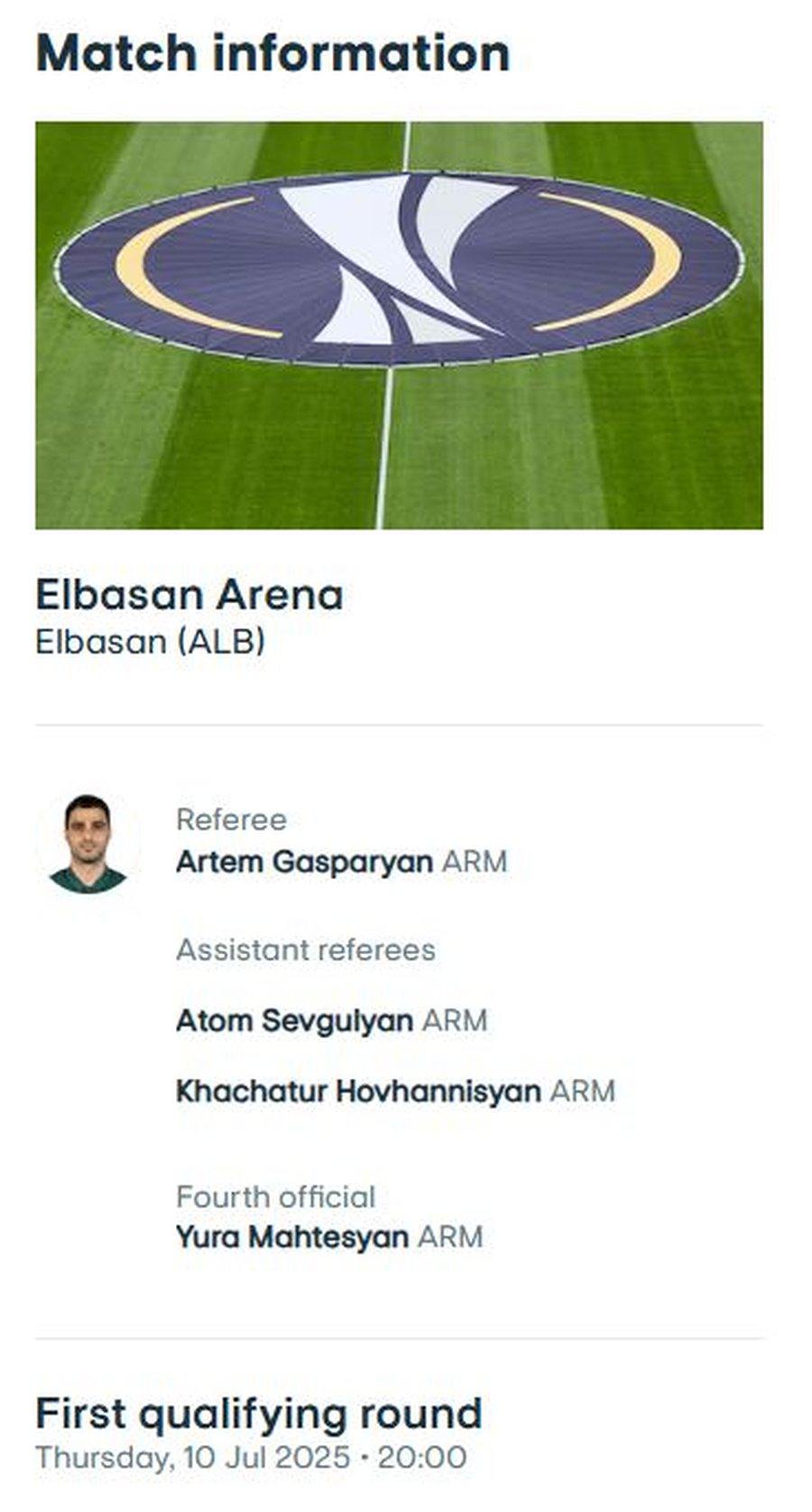Image resolution: width=812 pixels, height=1512 pixels.
Task: Click ARM country code beside Artem Gasparyan
Action: click(x=475, y=861)
